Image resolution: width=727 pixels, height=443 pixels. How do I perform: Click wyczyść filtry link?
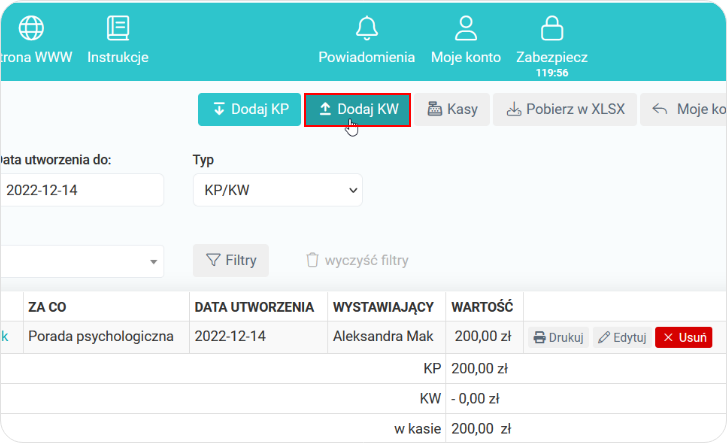pyautogui.click(x=357, y=261)
